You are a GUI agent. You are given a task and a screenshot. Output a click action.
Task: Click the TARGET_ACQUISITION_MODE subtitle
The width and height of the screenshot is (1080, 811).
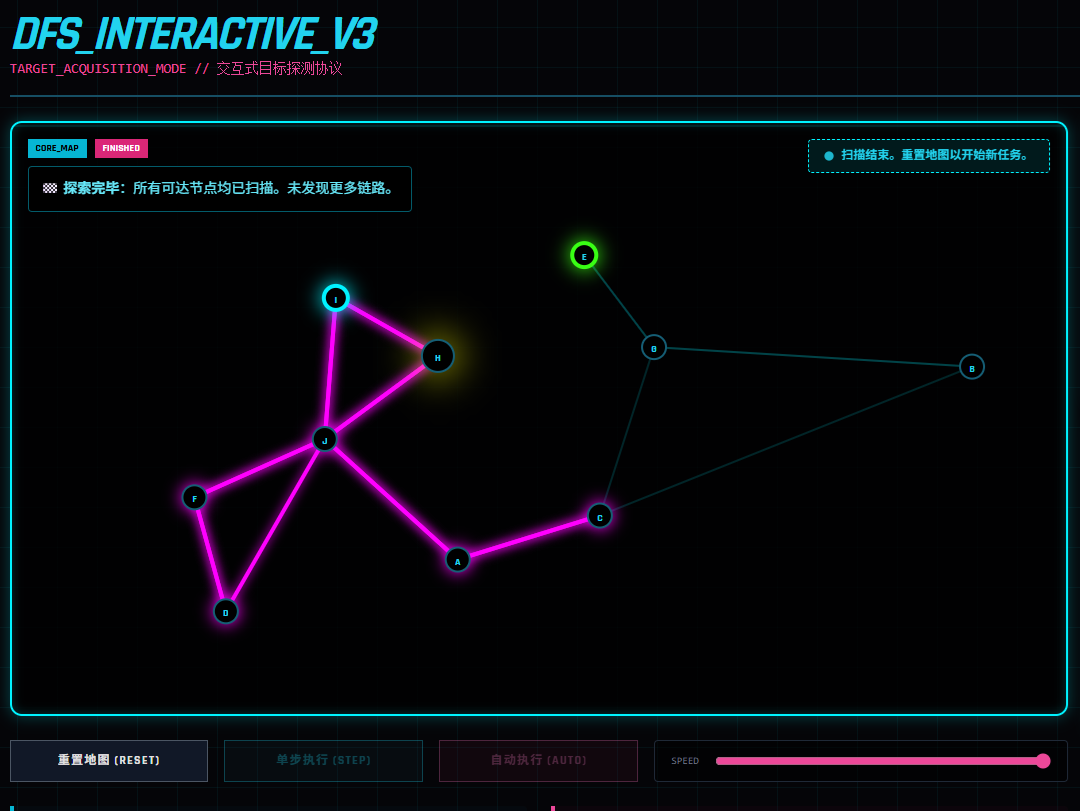[x=176, y=69]
